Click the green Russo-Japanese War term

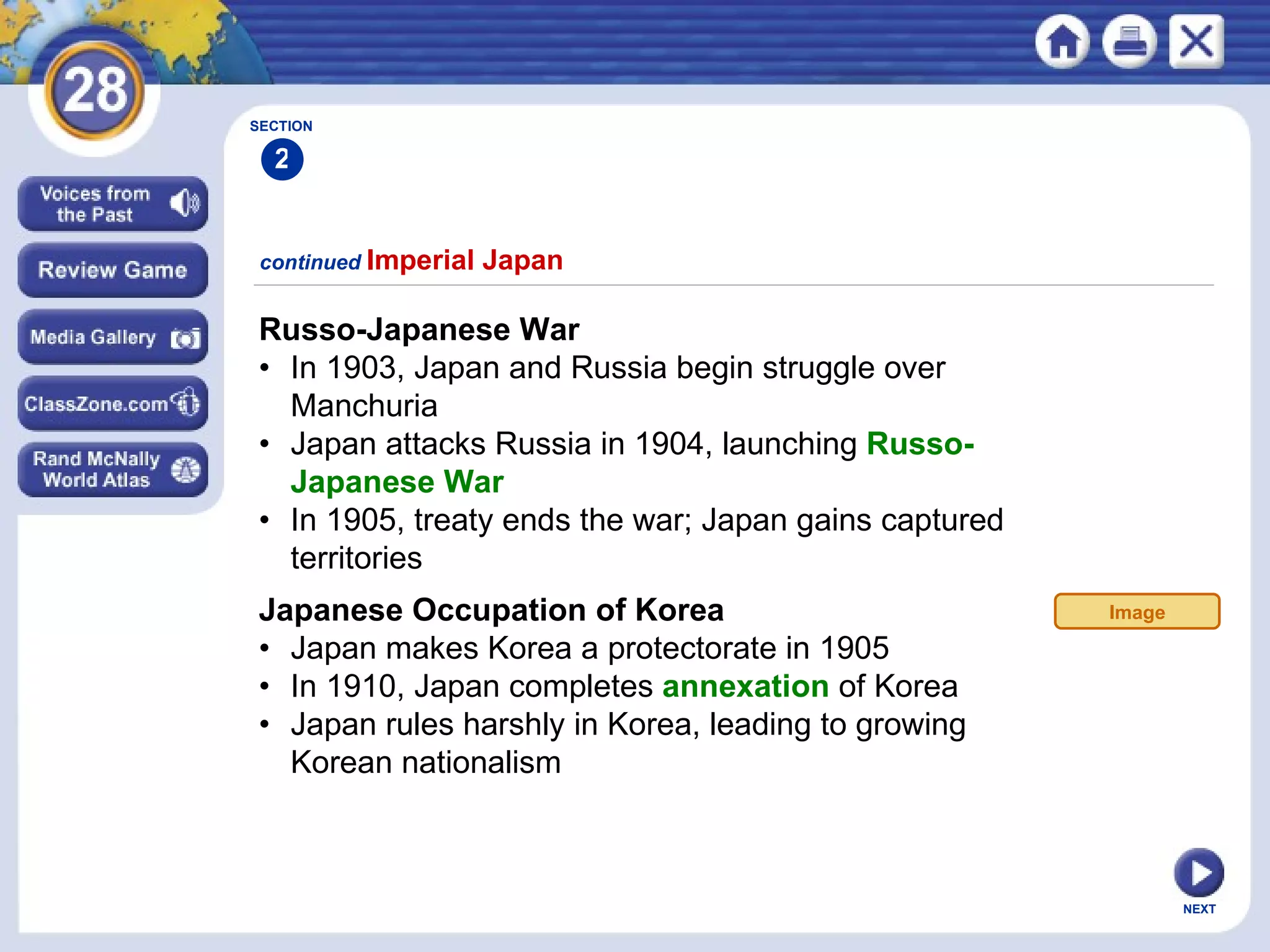(920, 444)
